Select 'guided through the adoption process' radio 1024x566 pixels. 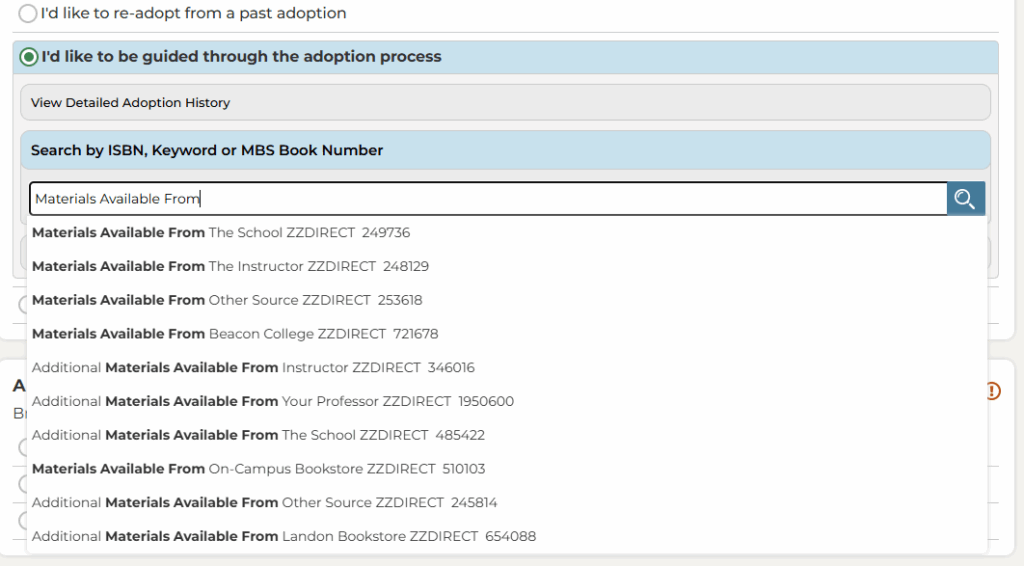pyautogui.click(x=29, y=57)
